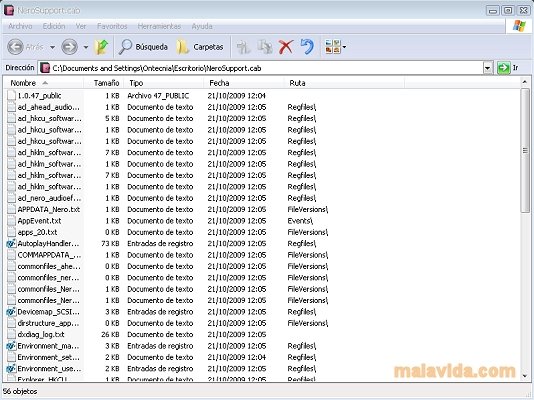The height and width of the screenshot is (400, 534).
Task: Click the 5 KB size cell
Action: (x=112, y=118)
